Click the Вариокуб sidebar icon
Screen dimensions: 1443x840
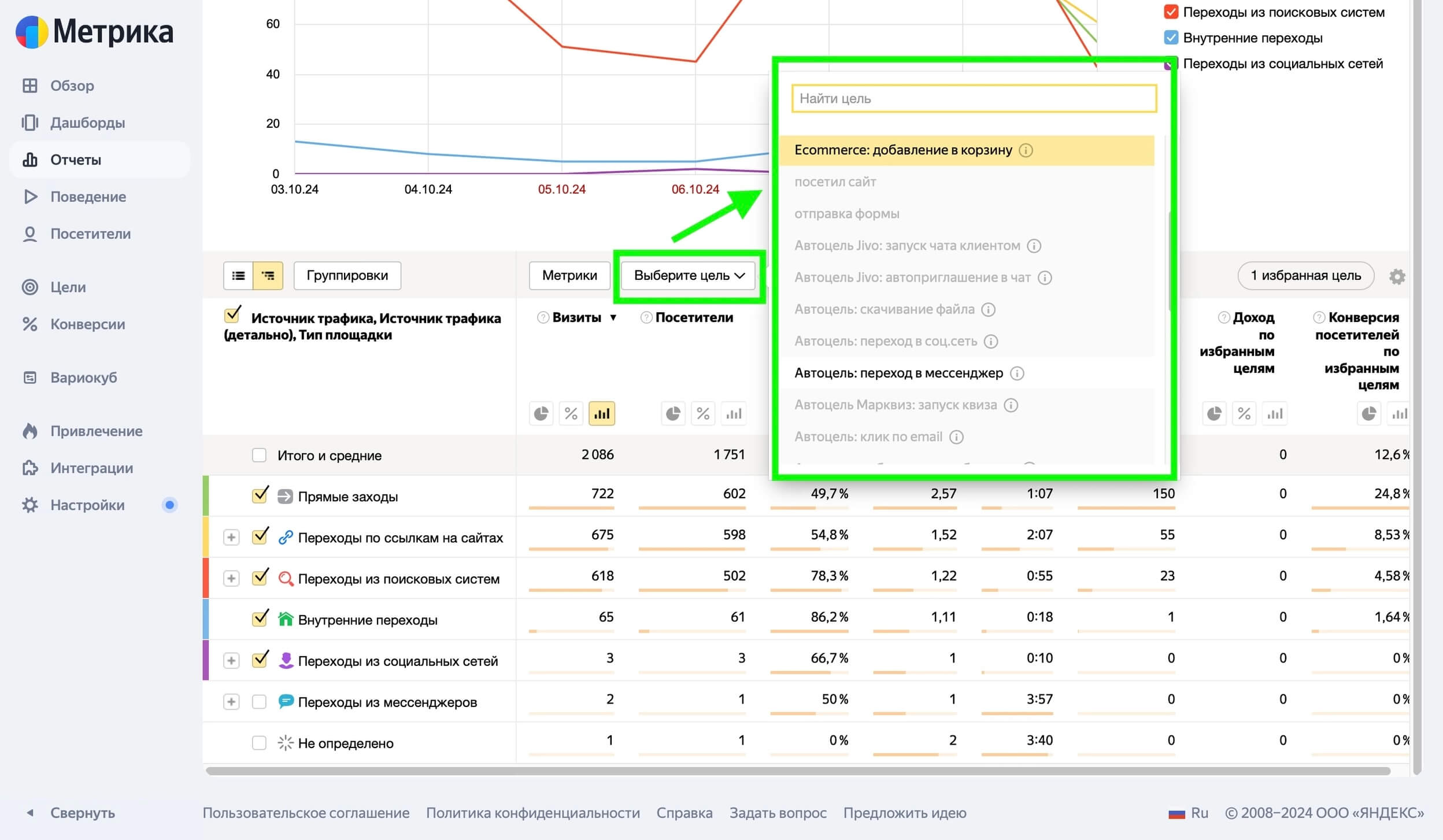pos(30,378)
